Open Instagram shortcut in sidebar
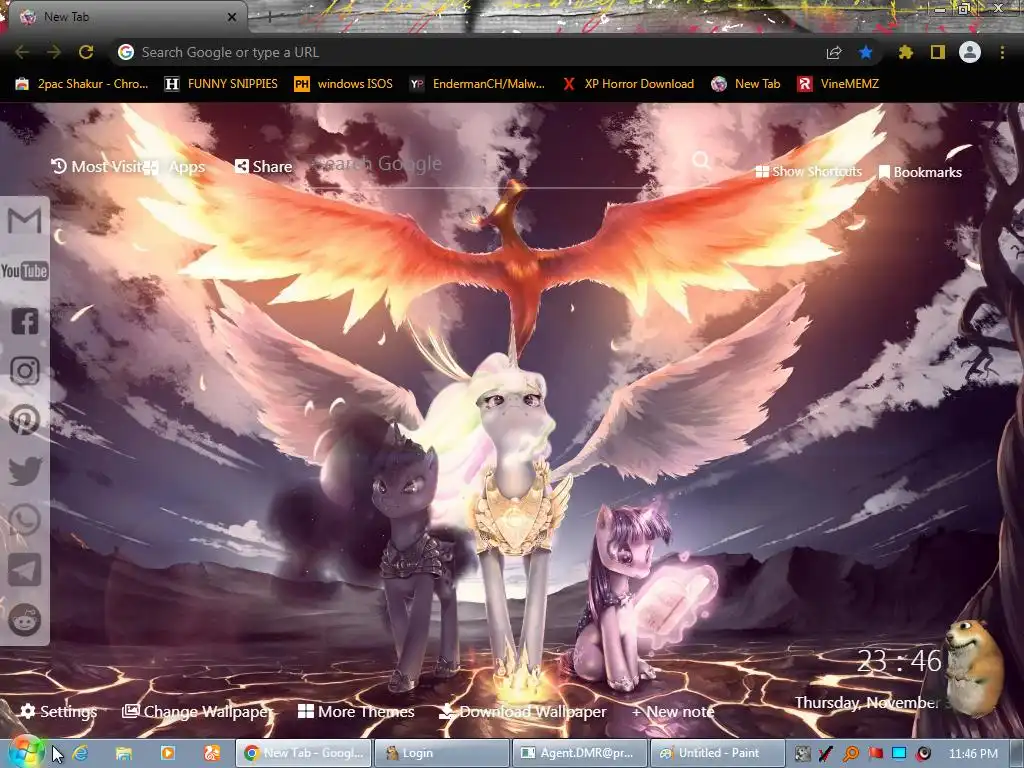The width and height of the screenshot is (1024, 768). pyautogui.click(x=24, y=371)
